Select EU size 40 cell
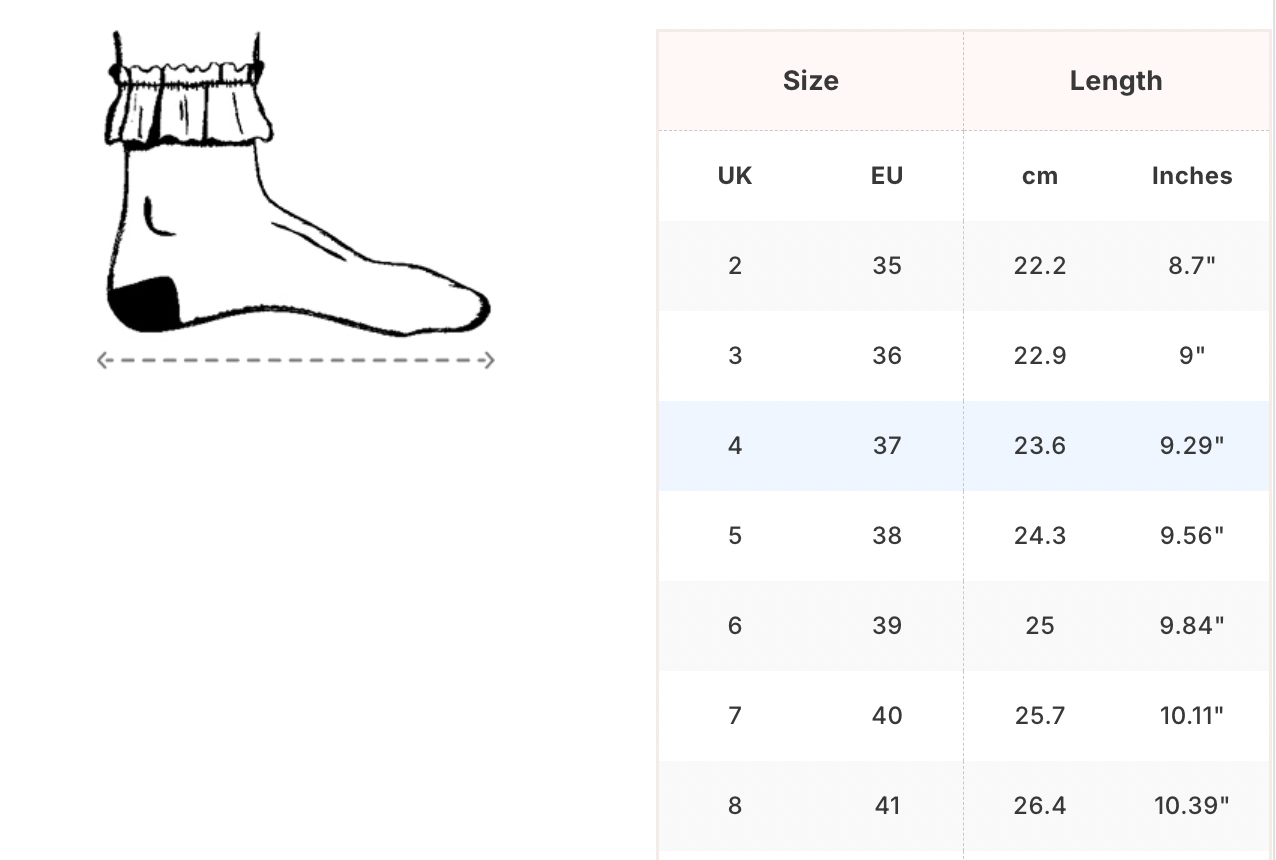This screenshot has height=860, width=1276. pos(887,716)
